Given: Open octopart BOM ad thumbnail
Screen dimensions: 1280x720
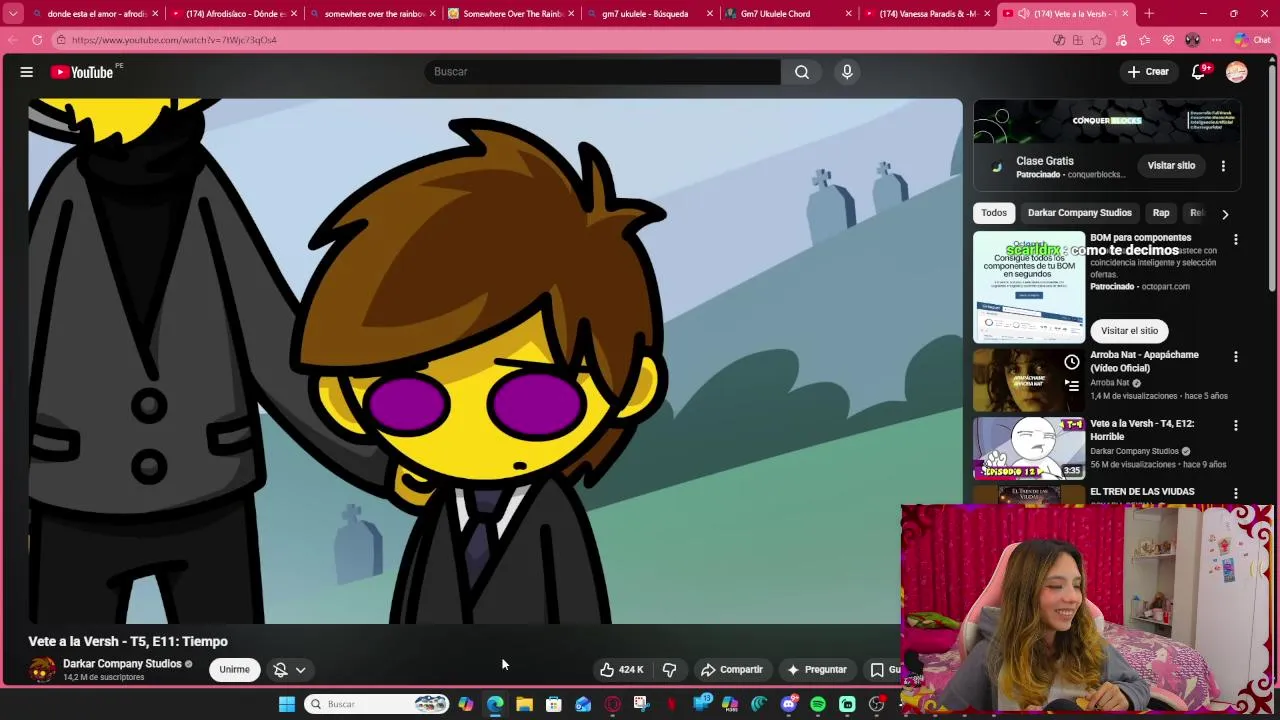Looking at the screenshot, I should pos(1029,288).
